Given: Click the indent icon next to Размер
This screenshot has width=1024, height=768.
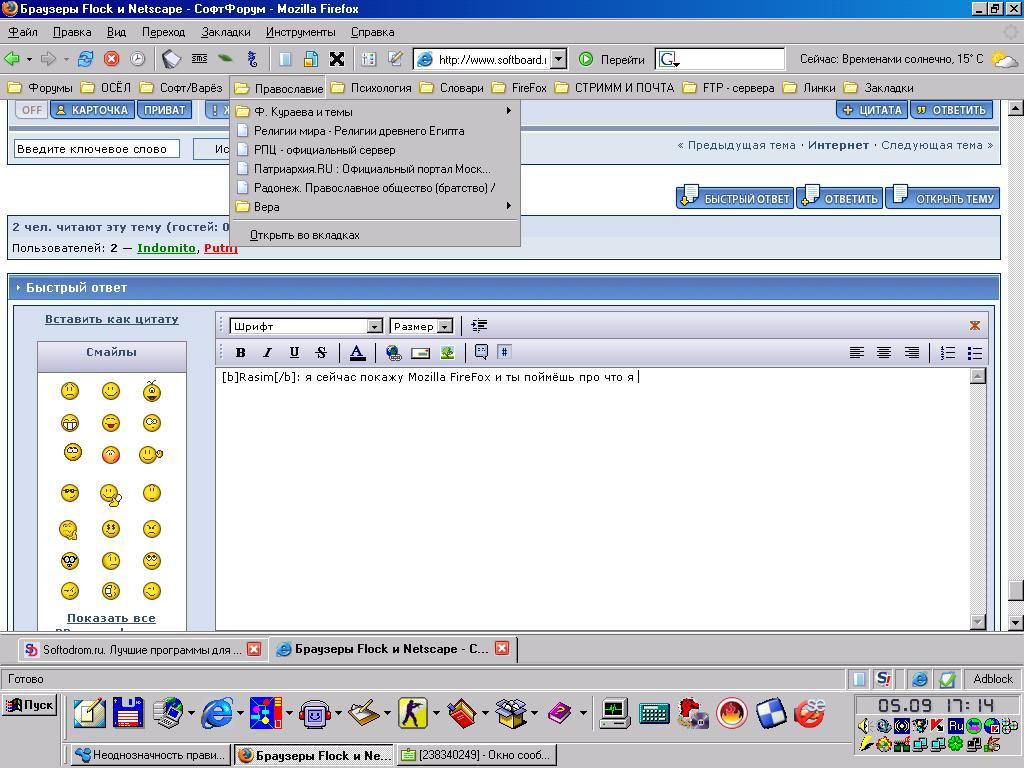Looking at the screenshot, I should tap(479, 325).
